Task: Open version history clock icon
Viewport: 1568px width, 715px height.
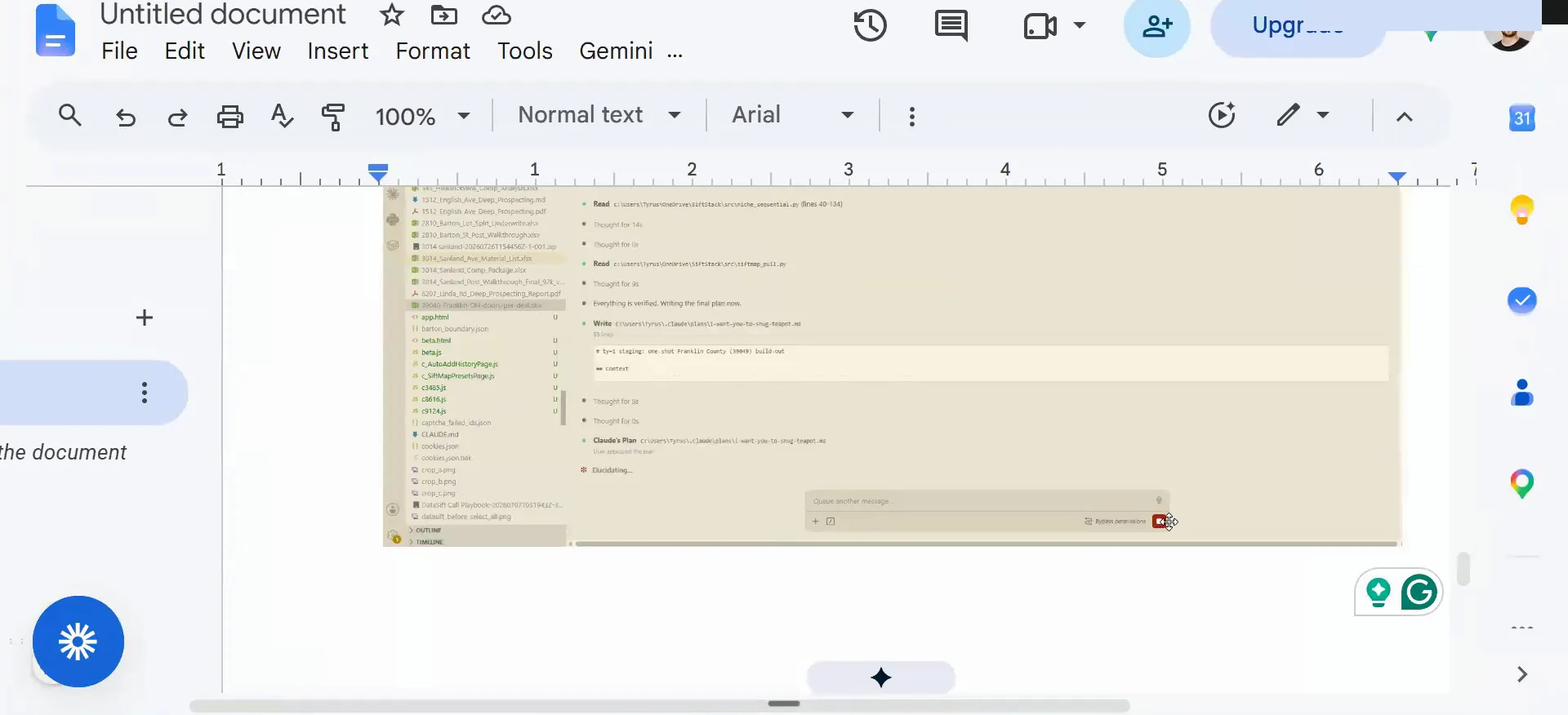Action: pyautogui.click(x=870, y=25)
